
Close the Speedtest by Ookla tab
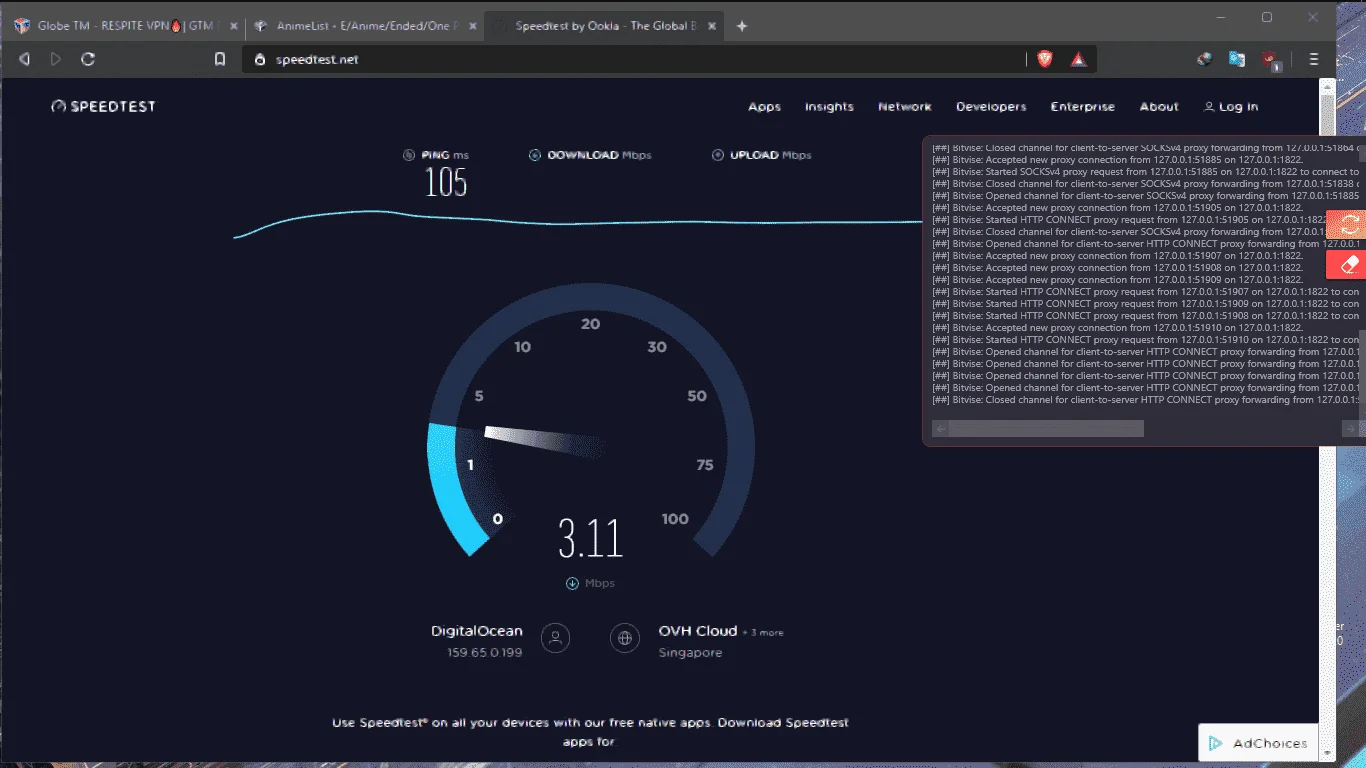pyautogui.click(x=712, y=26)
